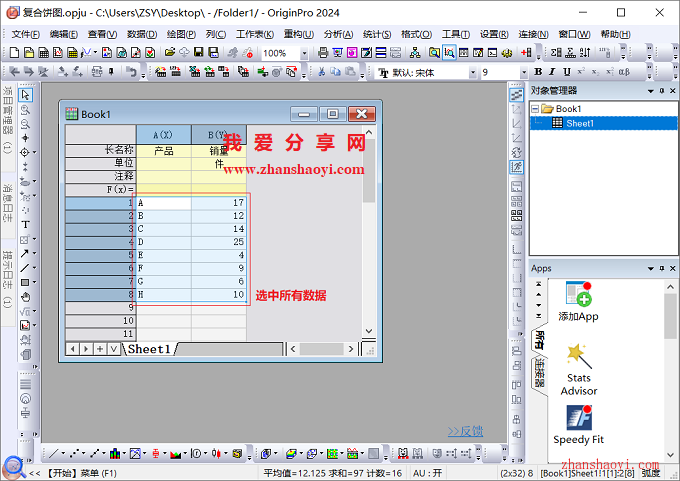This screenshot has width=680, height=481.
Task: Click the new matrix icon
Action: click(72, 53)
